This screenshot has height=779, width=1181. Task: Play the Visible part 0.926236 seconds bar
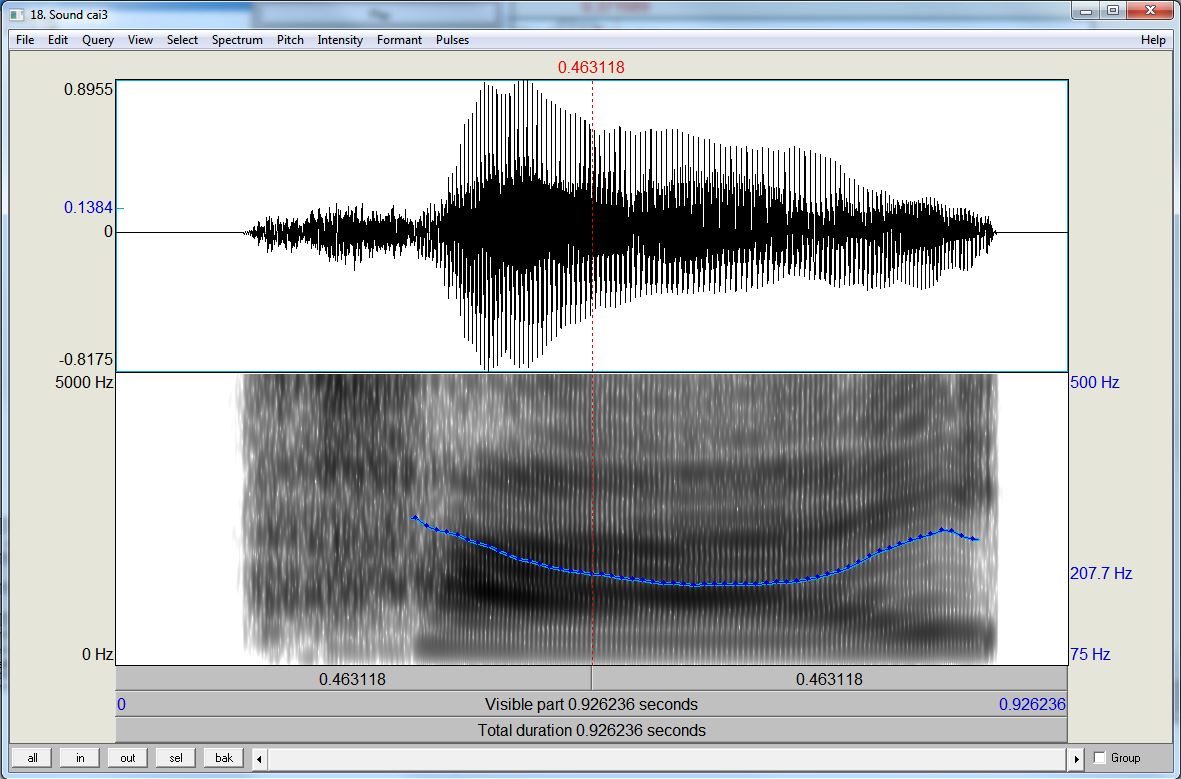[x=591, y=704]
